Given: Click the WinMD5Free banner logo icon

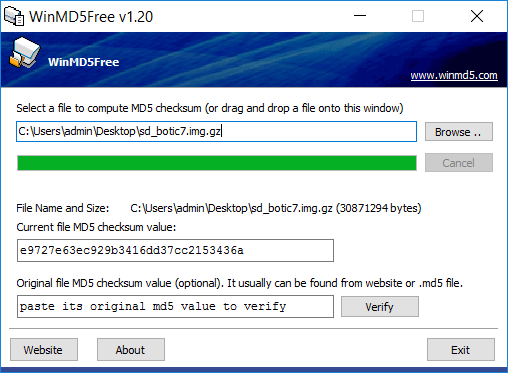Looking at the screenshot, I should click(x=24, y=53).
